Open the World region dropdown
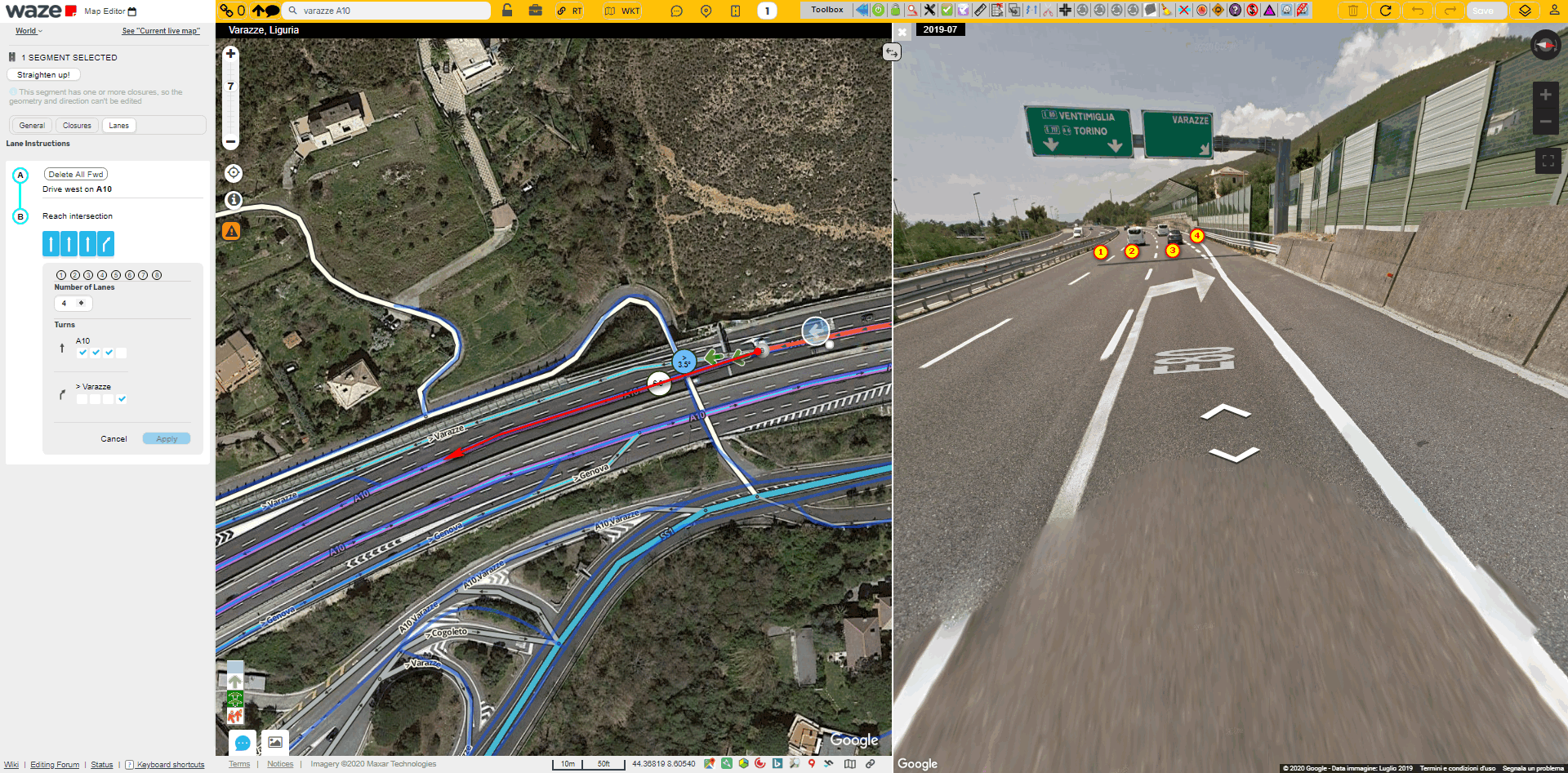 click(29, 31)
